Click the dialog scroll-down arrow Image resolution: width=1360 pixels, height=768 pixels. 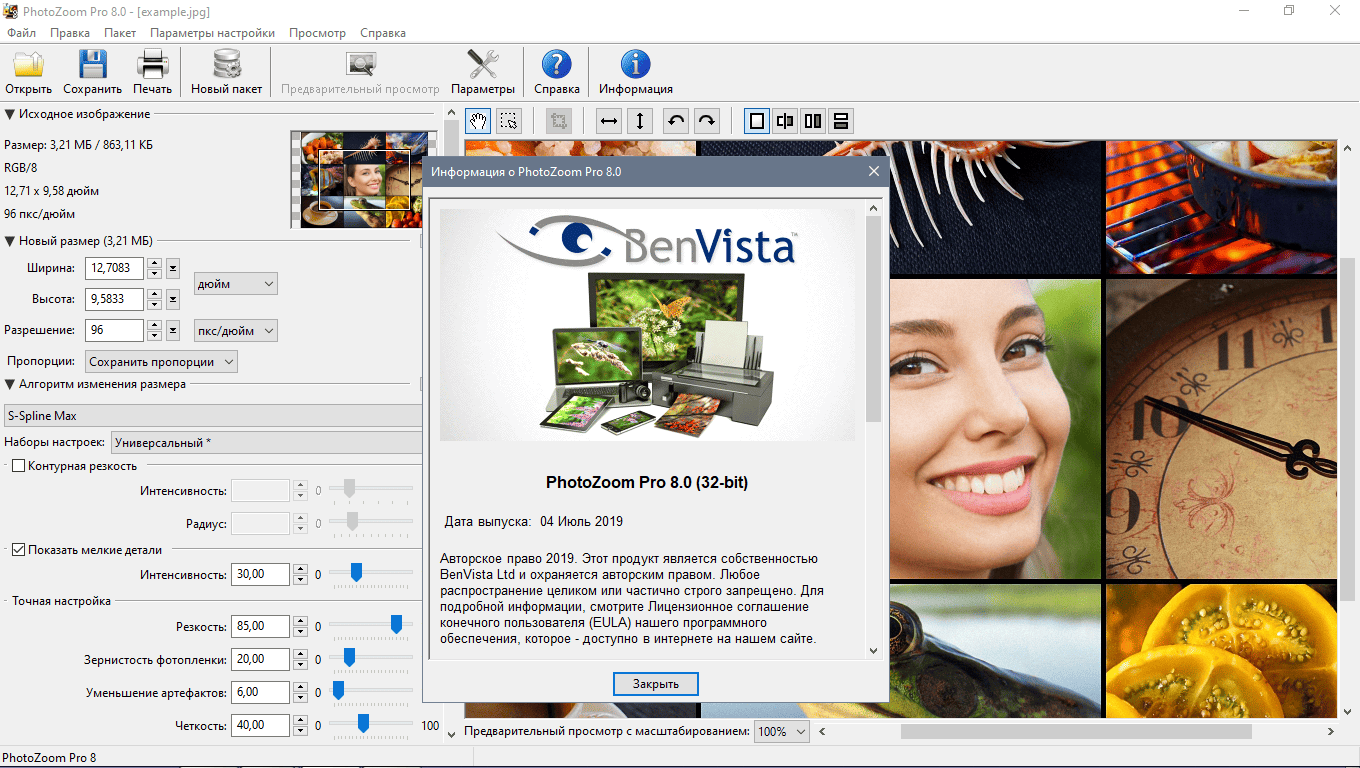coord(873,650)
